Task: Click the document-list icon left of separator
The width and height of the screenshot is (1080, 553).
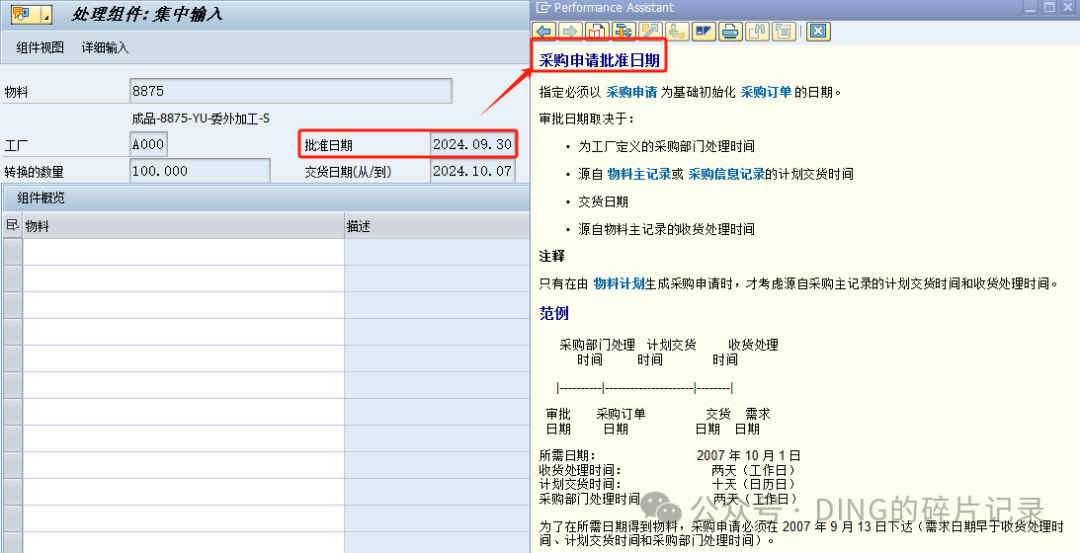Action: click(x=784, y=32)
